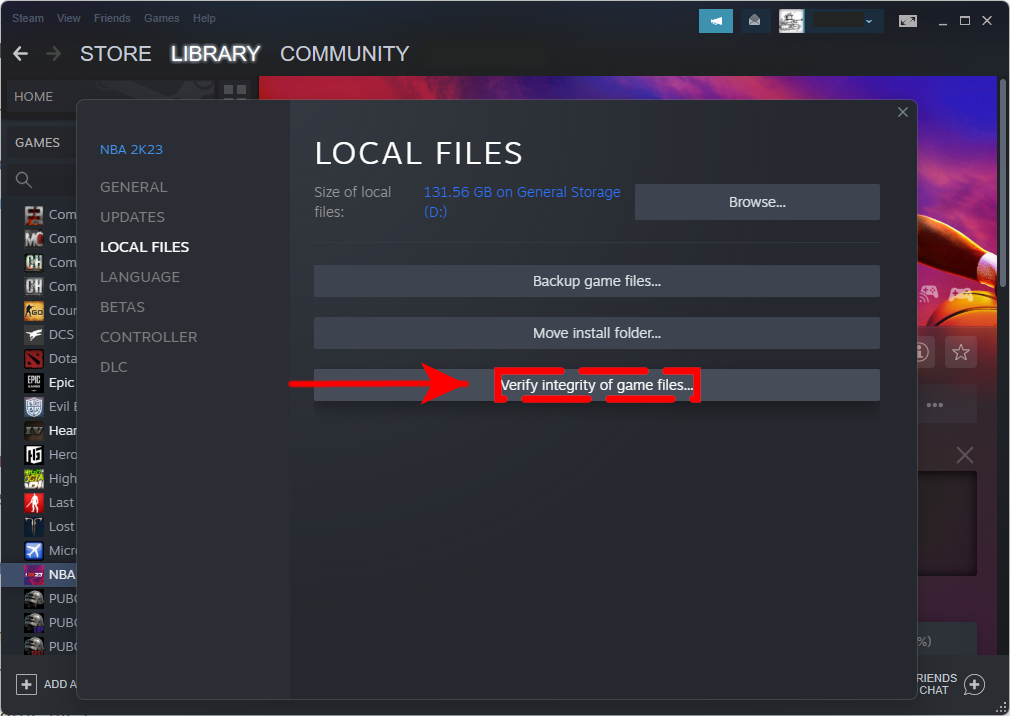Screen dimensions: 1010x716
Task: Select the NBA 2K23 library entry icon
Action: click(33, 574)
